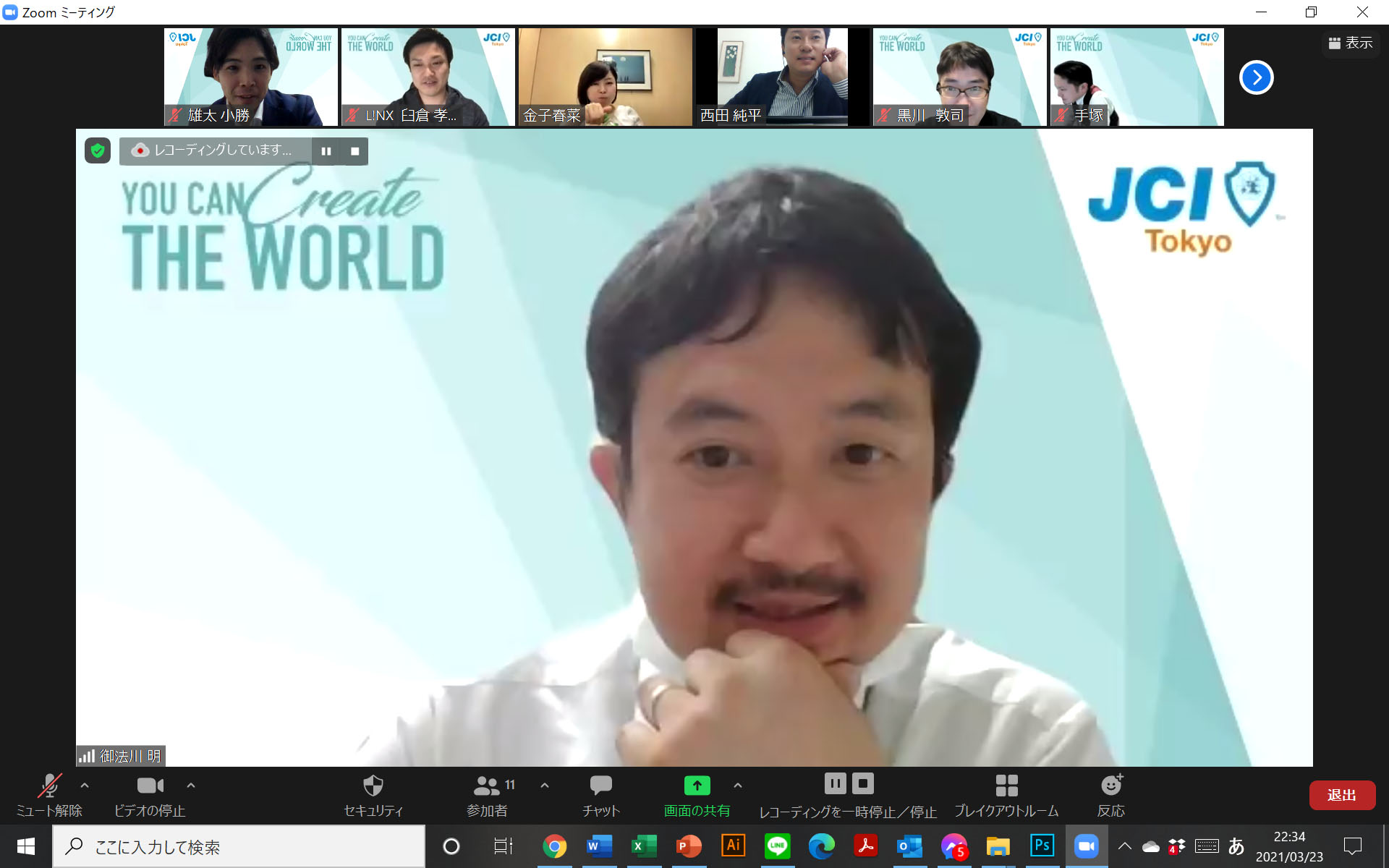Expand share screen options arrow

pyautogui.click(x=737, y=785)
